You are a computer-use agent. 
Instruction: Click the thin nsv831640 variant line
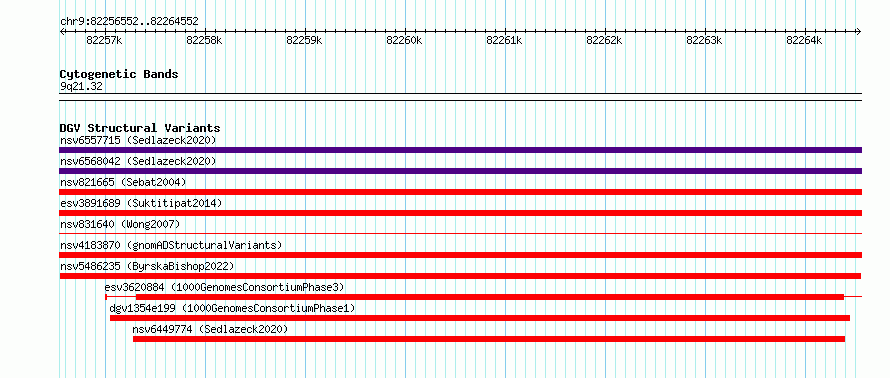click(x=460, y=233)
